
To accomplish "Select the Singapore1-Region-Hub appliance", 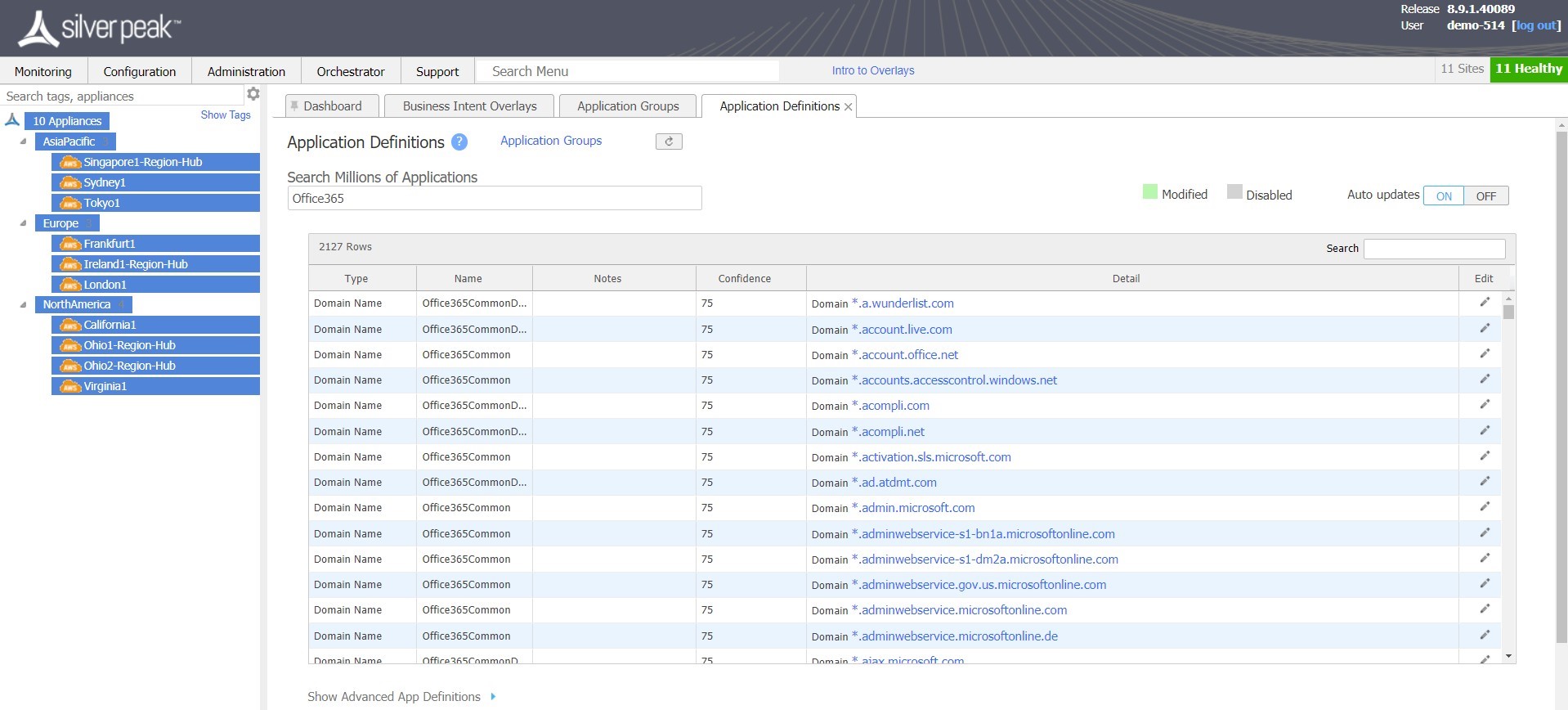I will (155, 162).
